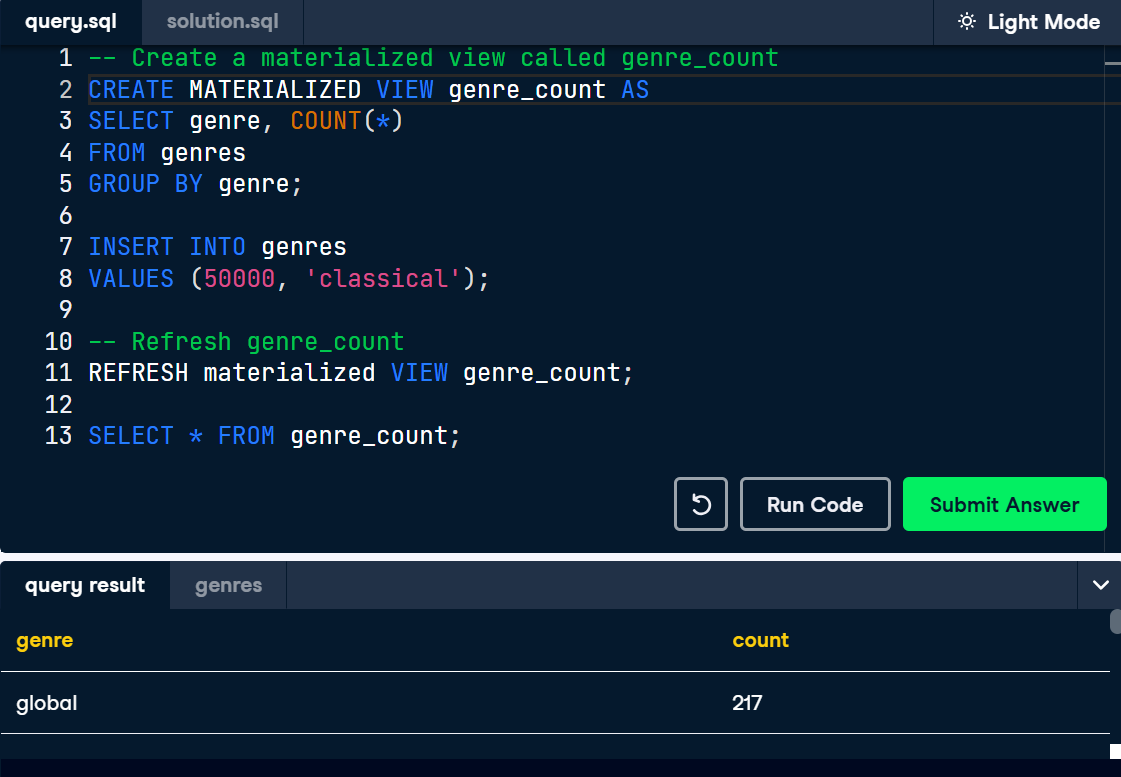The image size is (1121, 777).
Task: Click the 'genre' column header
Action: click(x=44, y=640)
